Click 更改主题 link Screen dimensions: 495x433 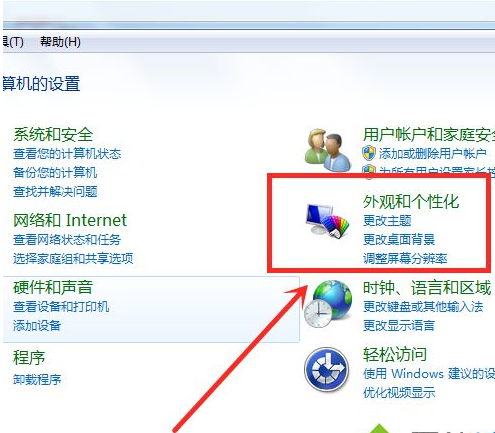pyautogui.click(x=387, y=220)
